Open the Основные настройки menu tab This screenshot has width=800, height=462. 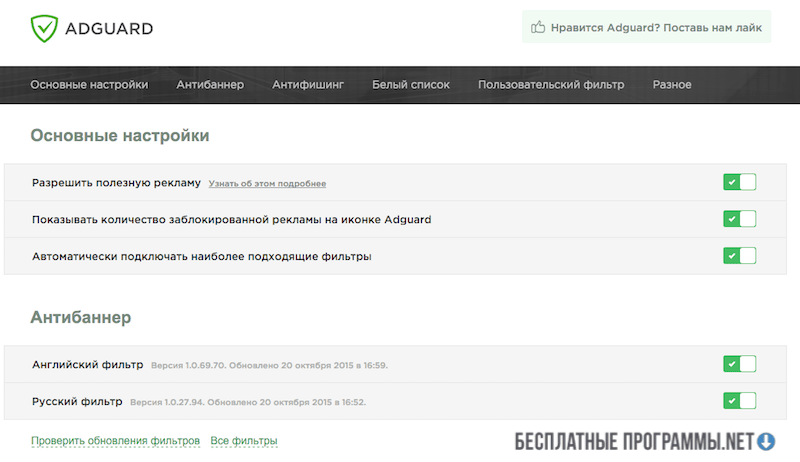(x=89, y=85)
